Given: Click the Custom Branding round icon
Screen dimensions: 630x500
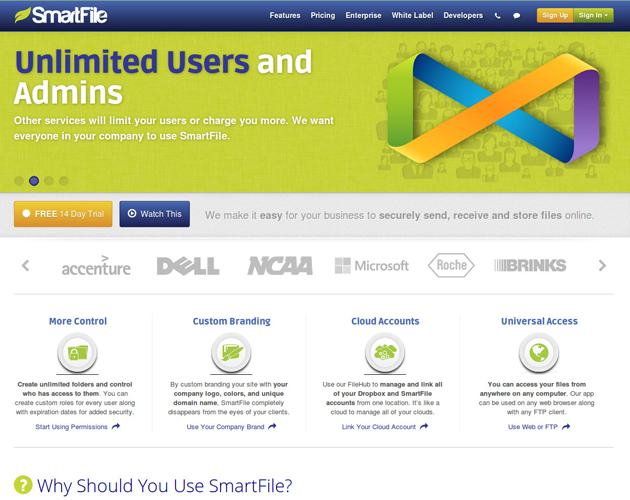Looking at the screenshot, I should pyautogui.click(x=231, y=352).
